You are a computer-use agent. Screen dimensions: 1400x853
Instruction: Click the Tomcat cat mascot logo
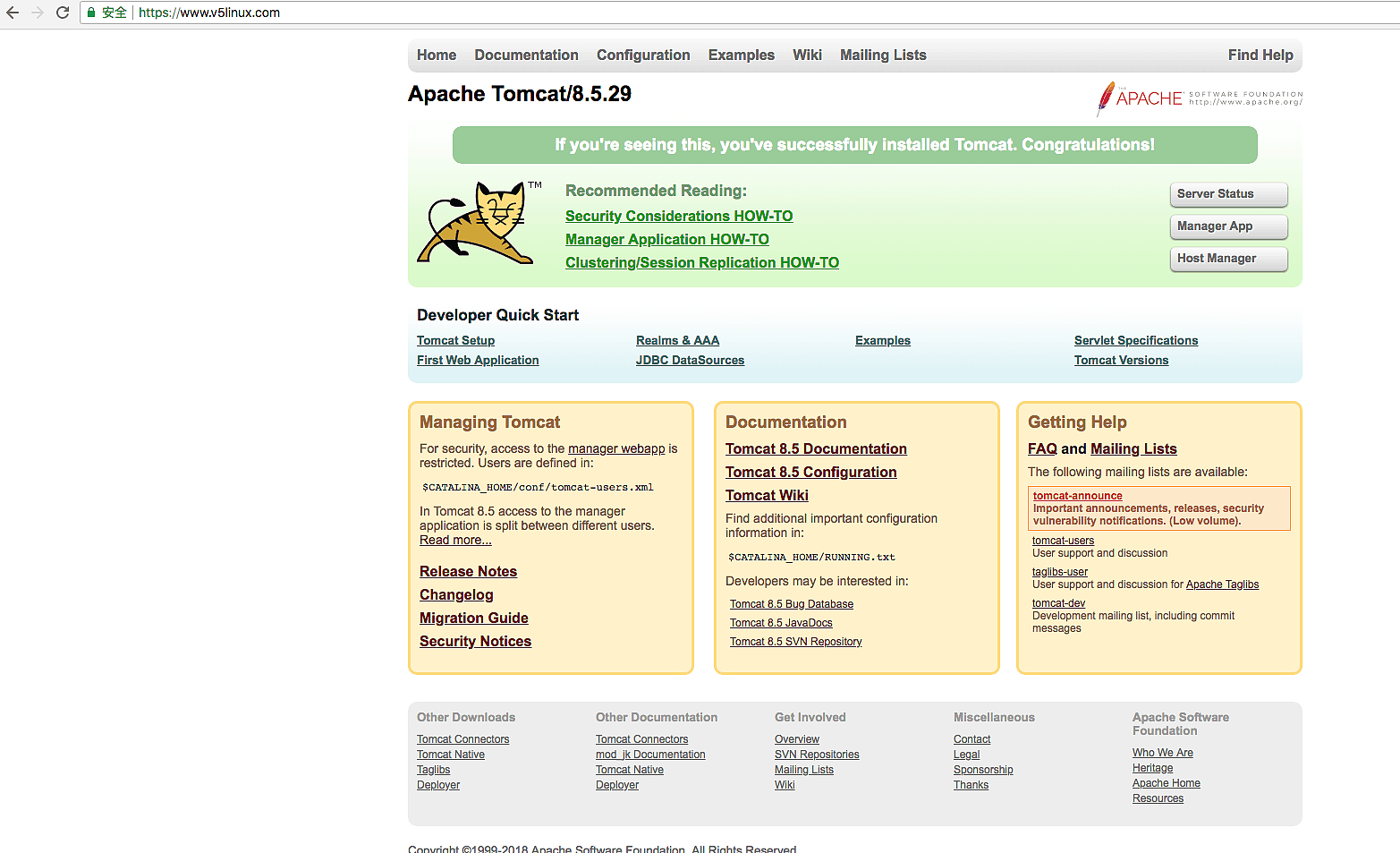(477, 224)
